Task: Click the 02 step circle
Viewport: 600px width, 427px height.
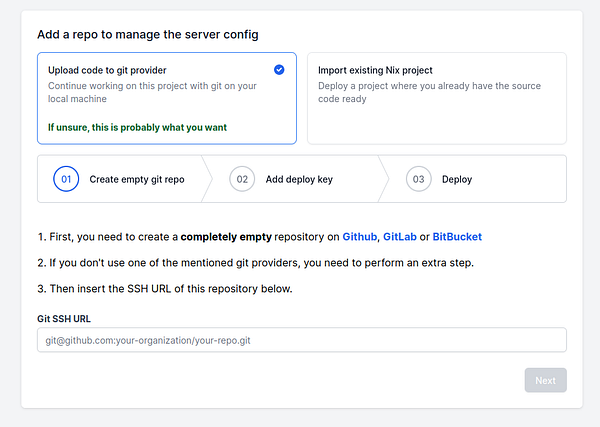Action: click(241, 180)
